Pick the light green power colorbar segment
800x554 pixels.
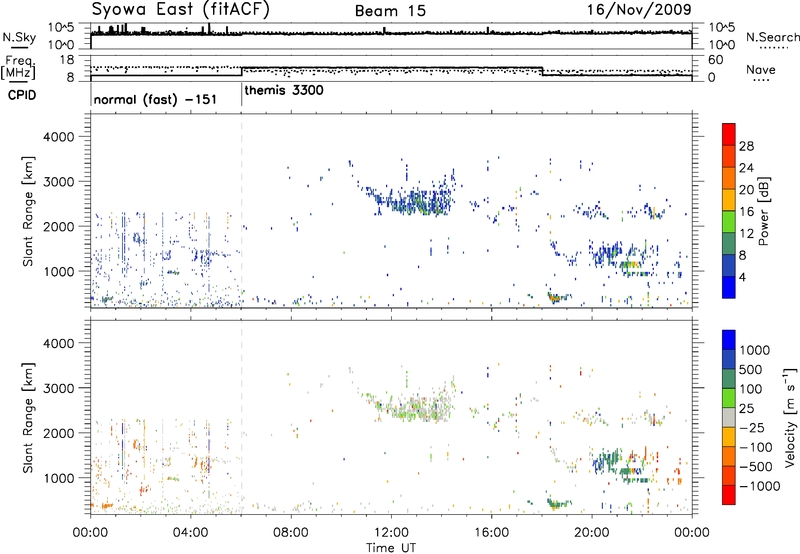729,222
